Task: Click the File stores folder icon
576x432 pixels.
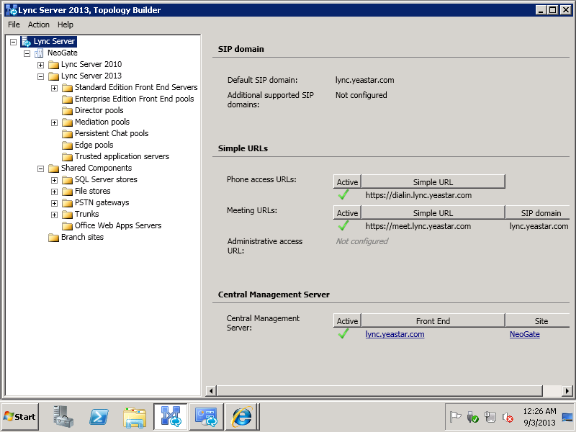Action: tap(67, 191)
